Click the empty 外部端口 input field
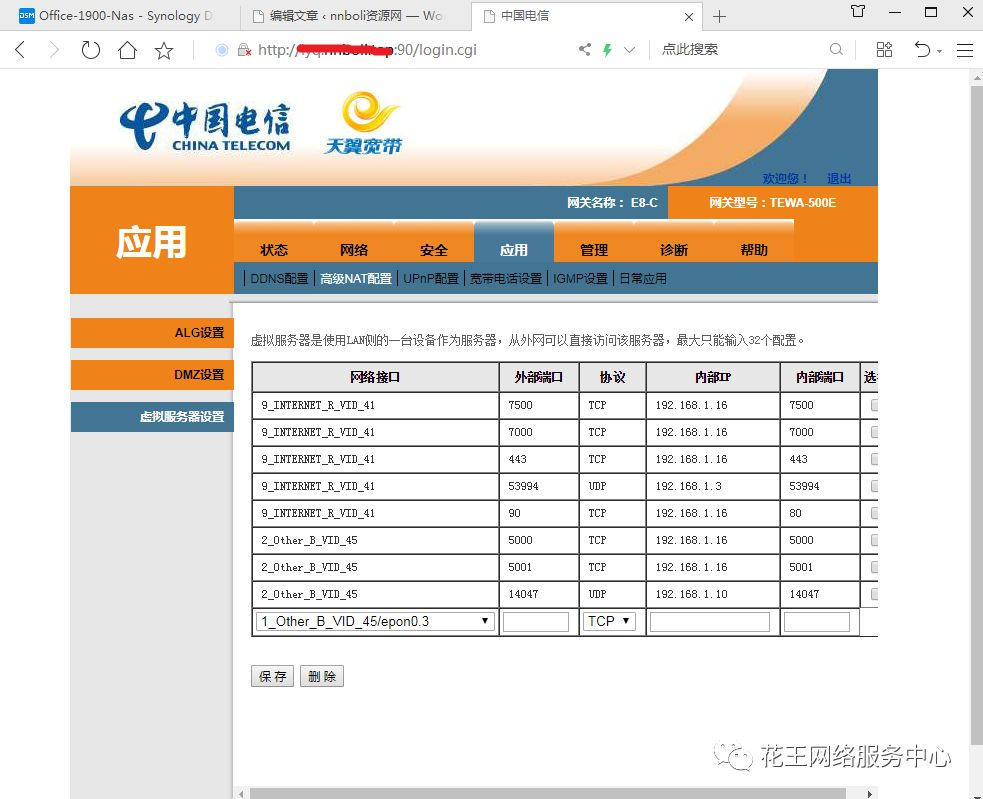 point(538,620)
